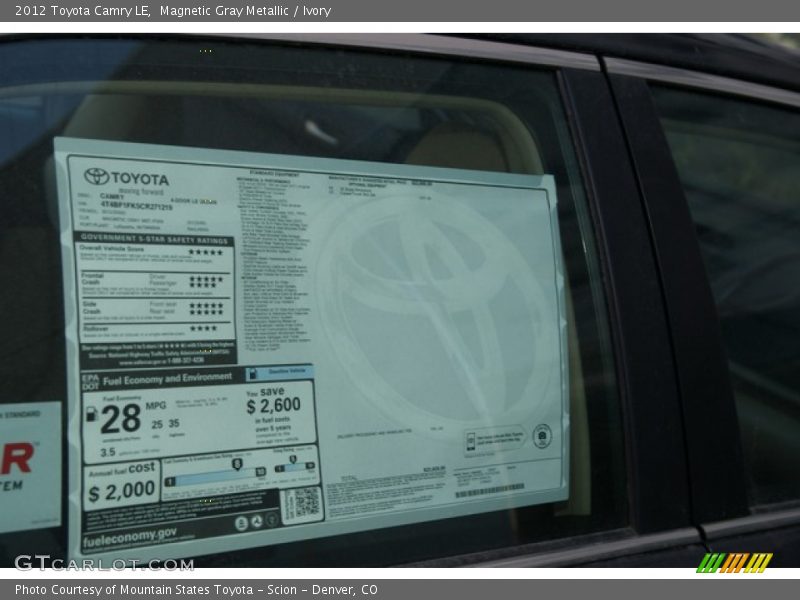Click the EPA DOT emblem
Screen dimensions: 800x600
pyautogui.click(x=91, y=382)
